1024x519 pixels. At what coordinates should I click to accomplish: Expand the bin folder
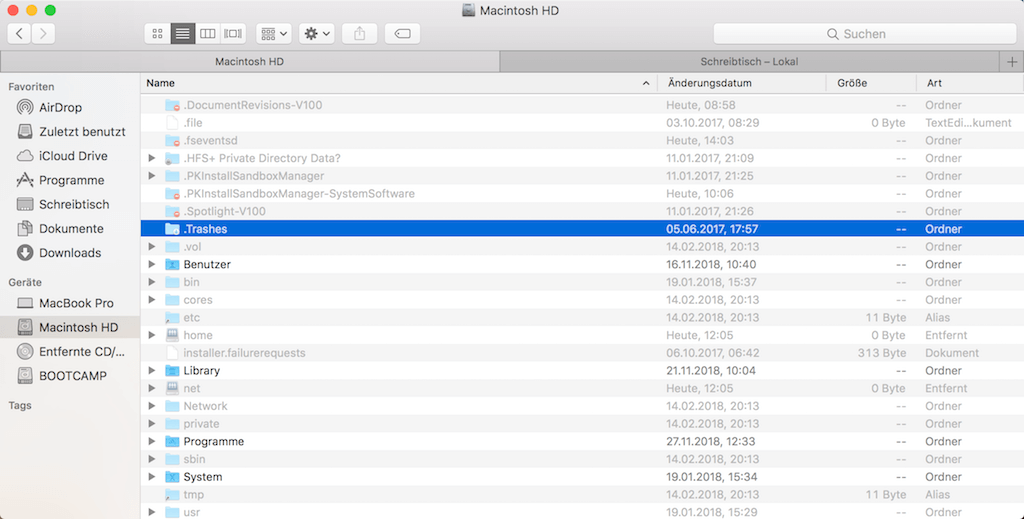[152, 282]
